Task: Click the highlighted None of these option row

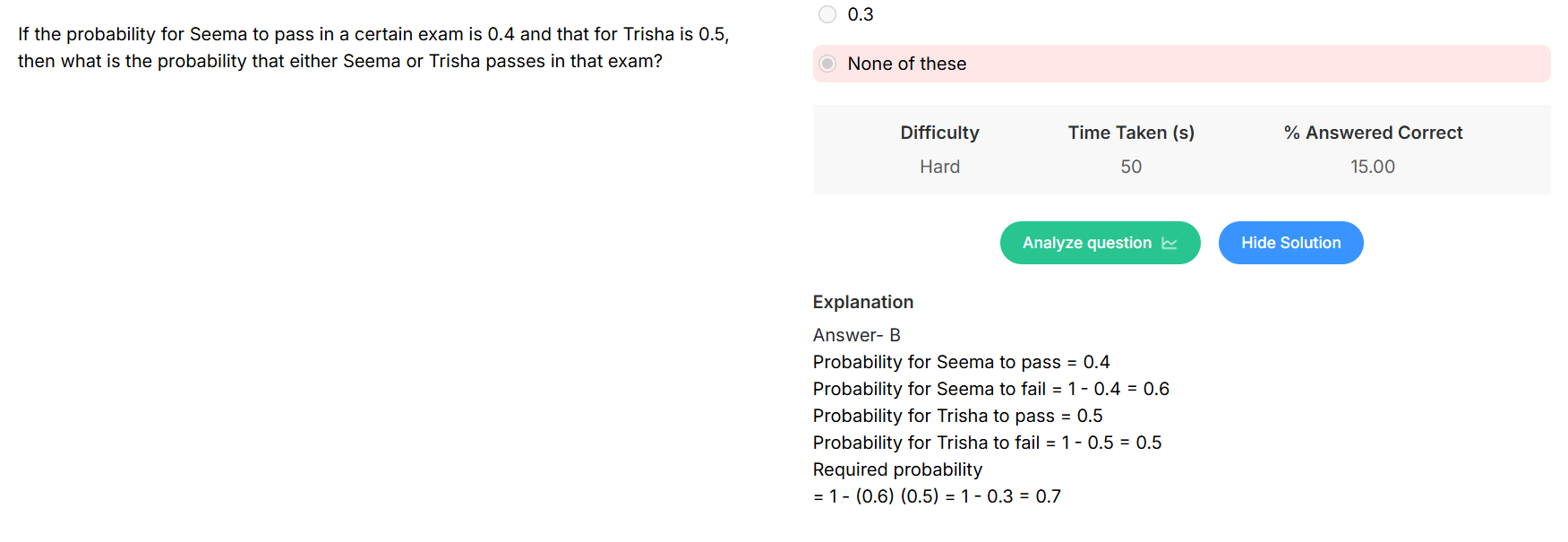Action: pyautogui.click(x=1181, y=64)
